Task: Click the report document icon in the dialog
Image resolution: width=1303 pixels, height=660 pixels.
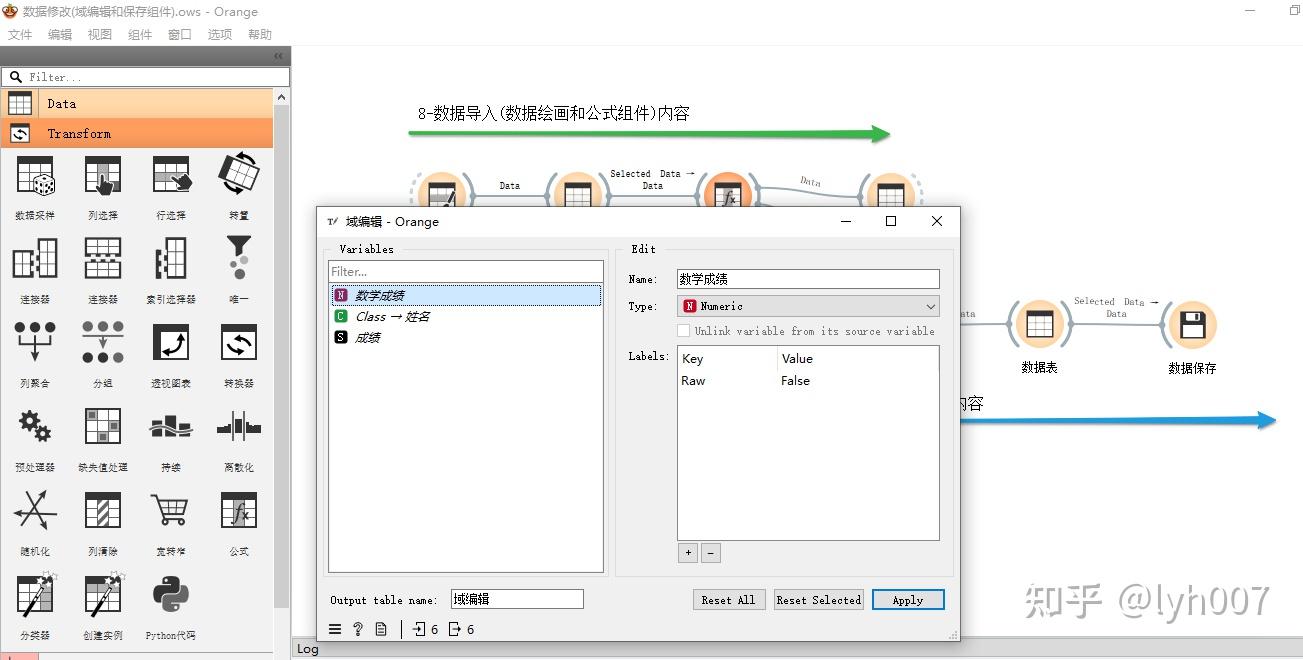Action: [381, 629]
